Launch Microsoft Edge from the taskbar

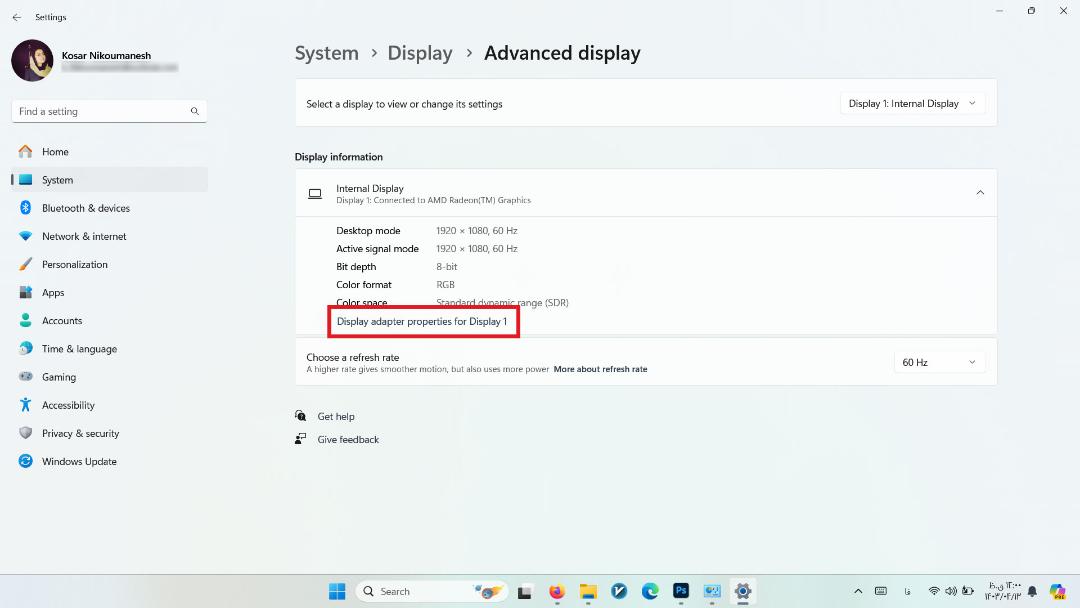(x=650, y=591)
